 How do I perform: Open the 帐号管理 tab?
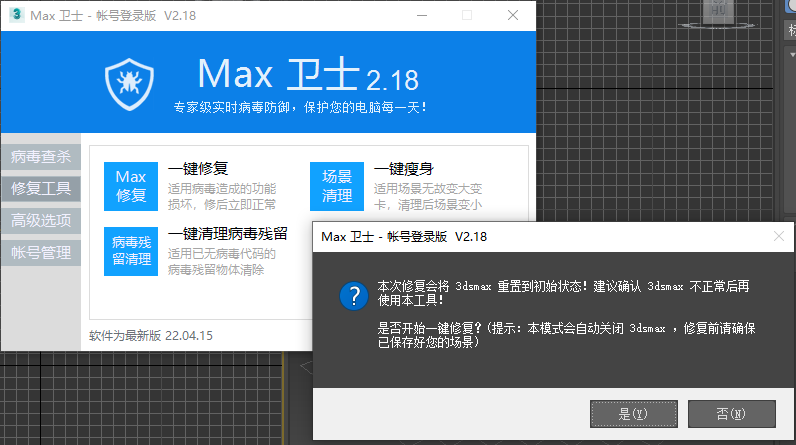tap(41, 253)
